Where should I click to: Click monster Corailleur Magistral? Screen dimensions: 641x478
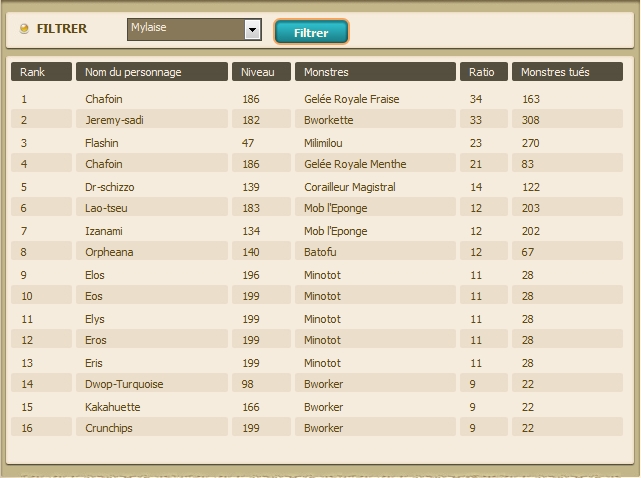coord(350,187)
